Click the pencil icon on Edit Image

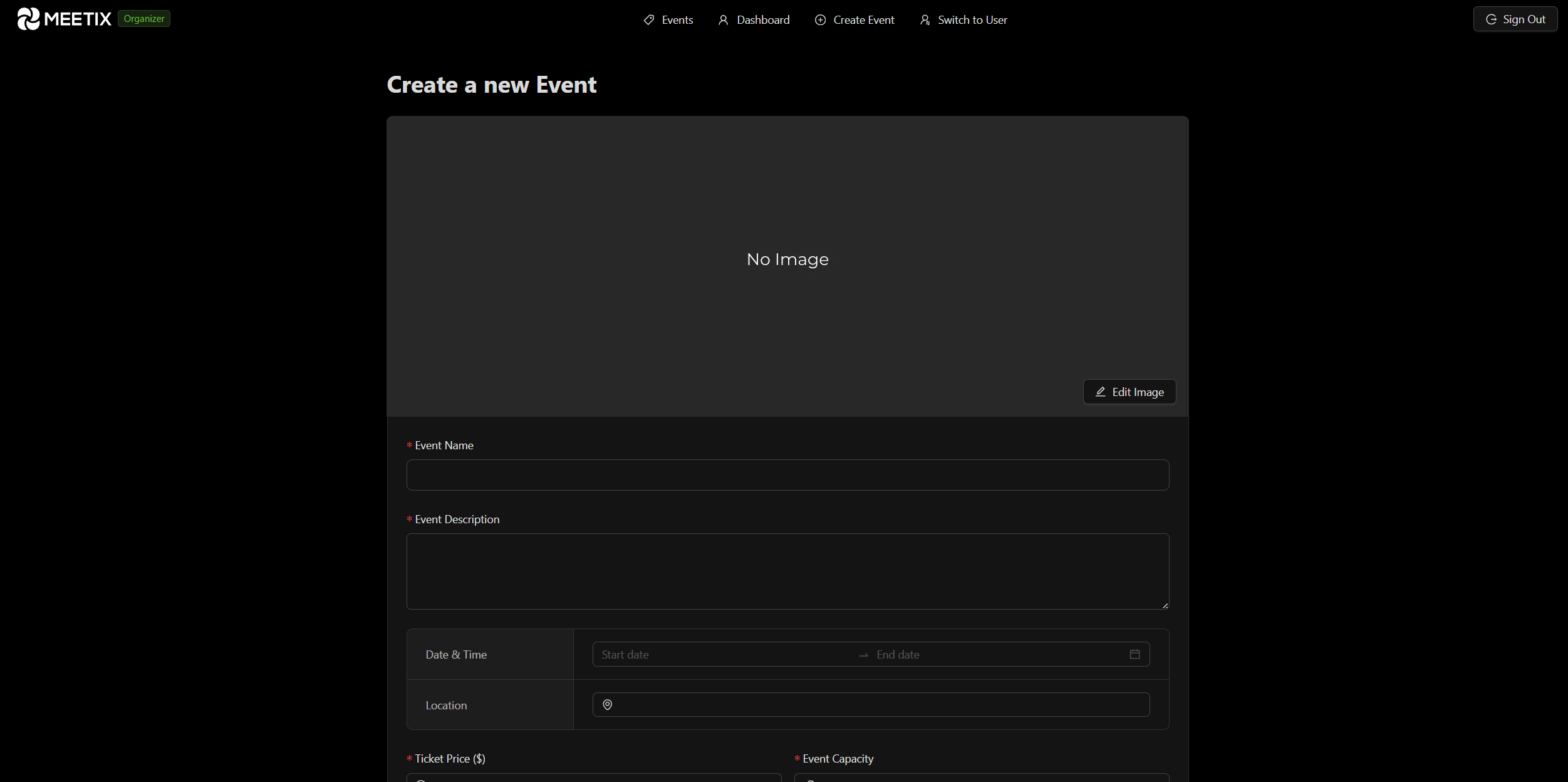(1100, 392)
